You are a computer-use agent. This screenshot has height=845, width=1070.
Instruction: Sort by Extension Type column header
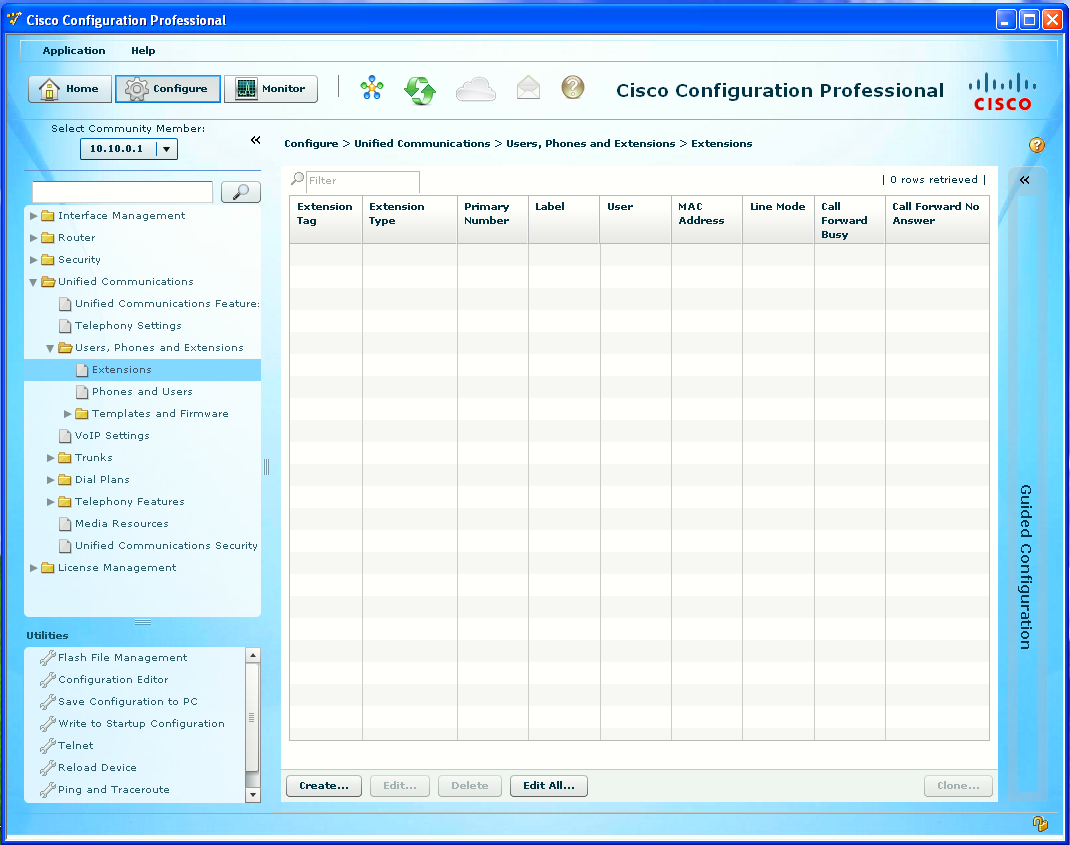(409, 220)
